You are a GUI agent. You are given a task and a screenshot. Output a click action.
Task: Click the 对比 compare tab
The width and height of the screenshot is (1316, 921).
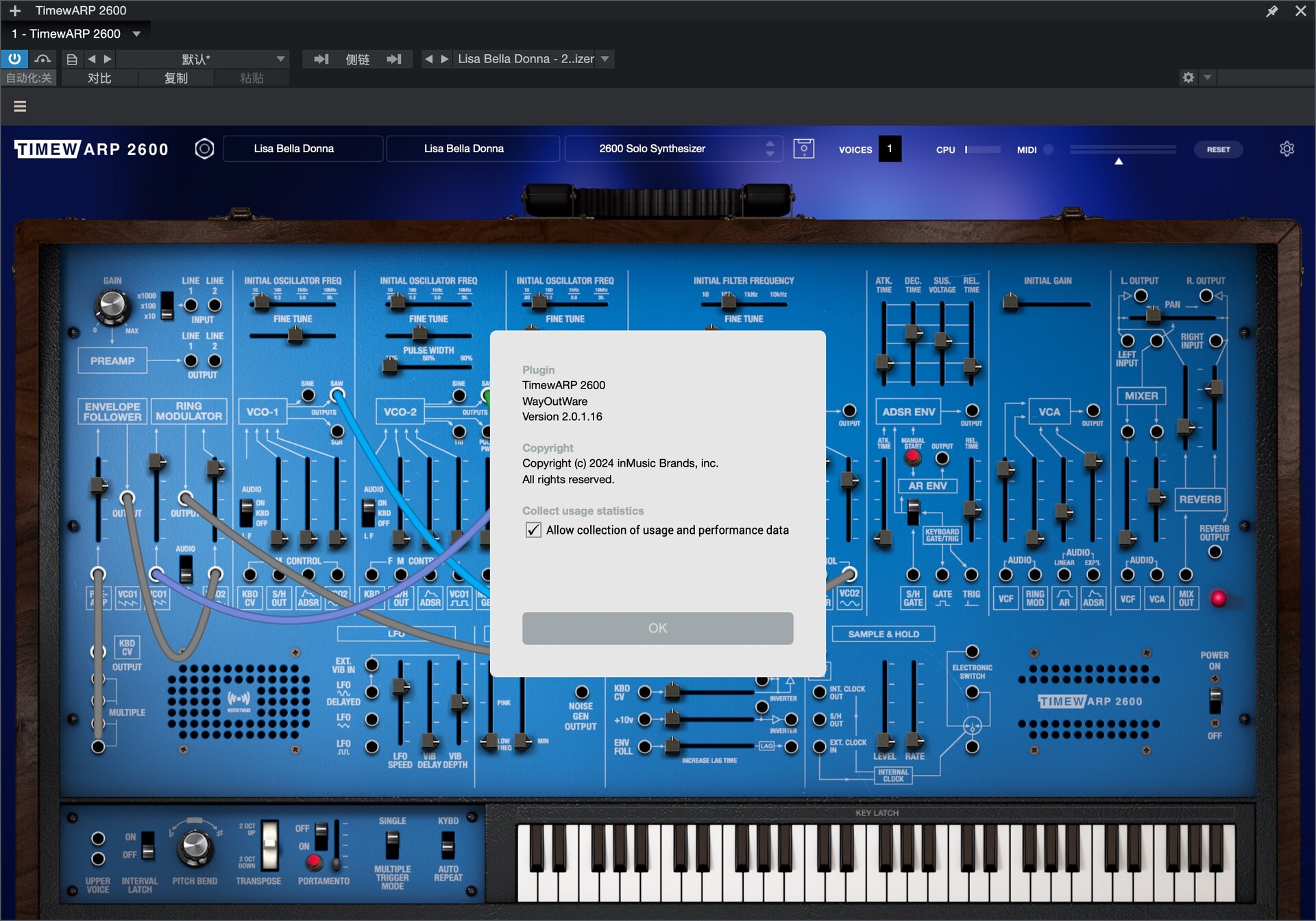pyautogui.click(x=99, y=78)
